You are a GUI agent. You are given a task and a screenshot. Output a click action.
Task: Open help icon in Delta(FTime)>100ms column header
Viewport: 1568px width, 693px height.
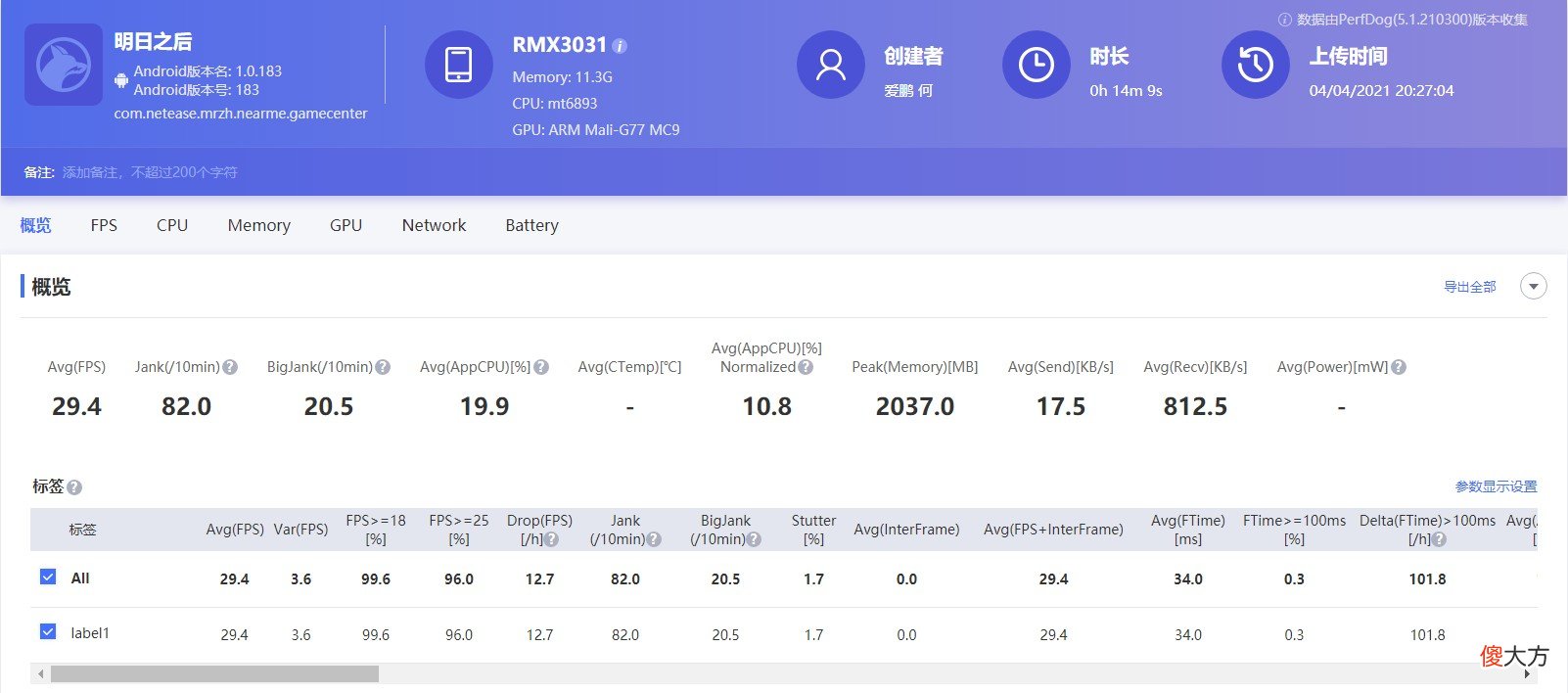coord(1439,539)
